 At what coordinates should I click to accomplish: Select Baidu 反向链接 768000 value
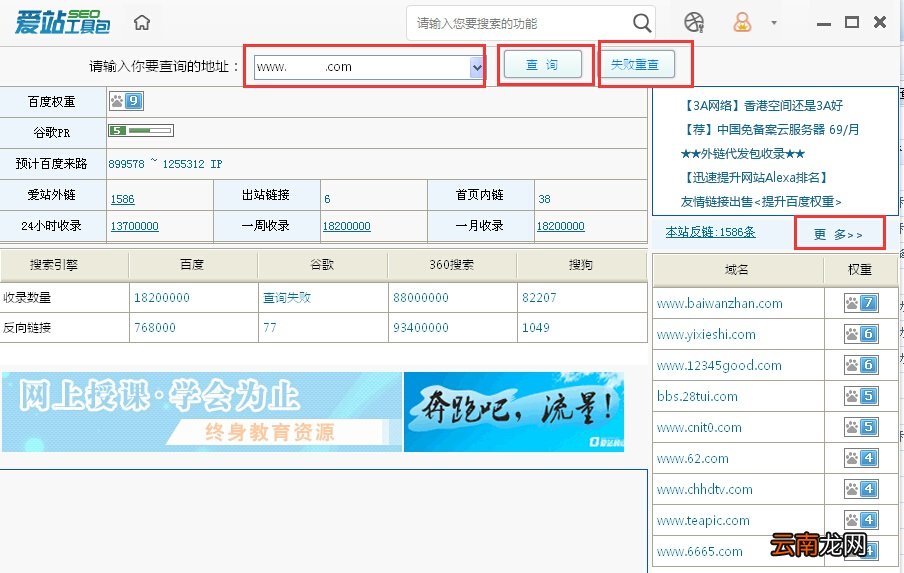pos(155,327)
